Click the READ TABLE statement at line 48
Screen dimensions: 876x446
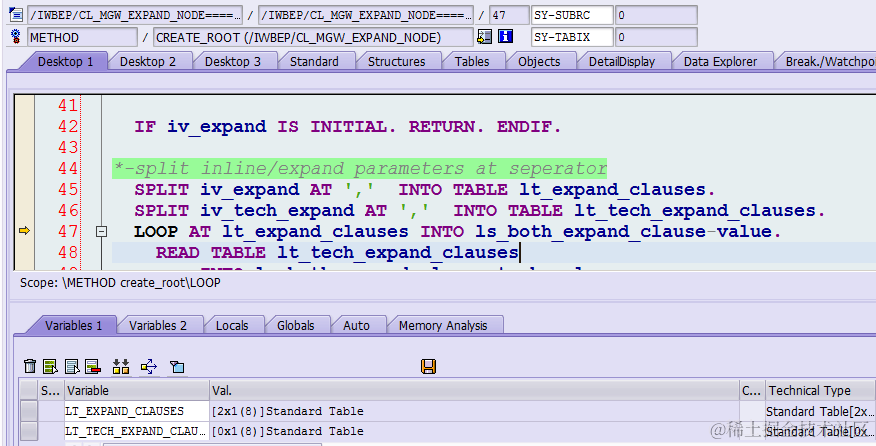(x=337, y=253)
